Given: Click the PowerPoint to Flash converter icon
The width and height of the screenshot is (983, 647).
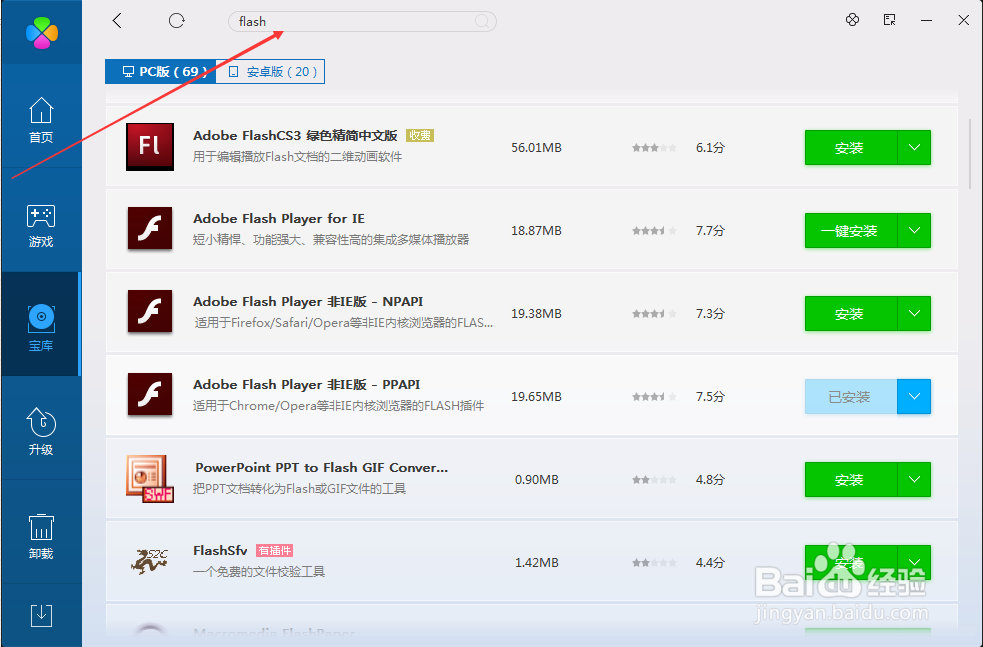Looking at the screenshot, I should (150, 478).
